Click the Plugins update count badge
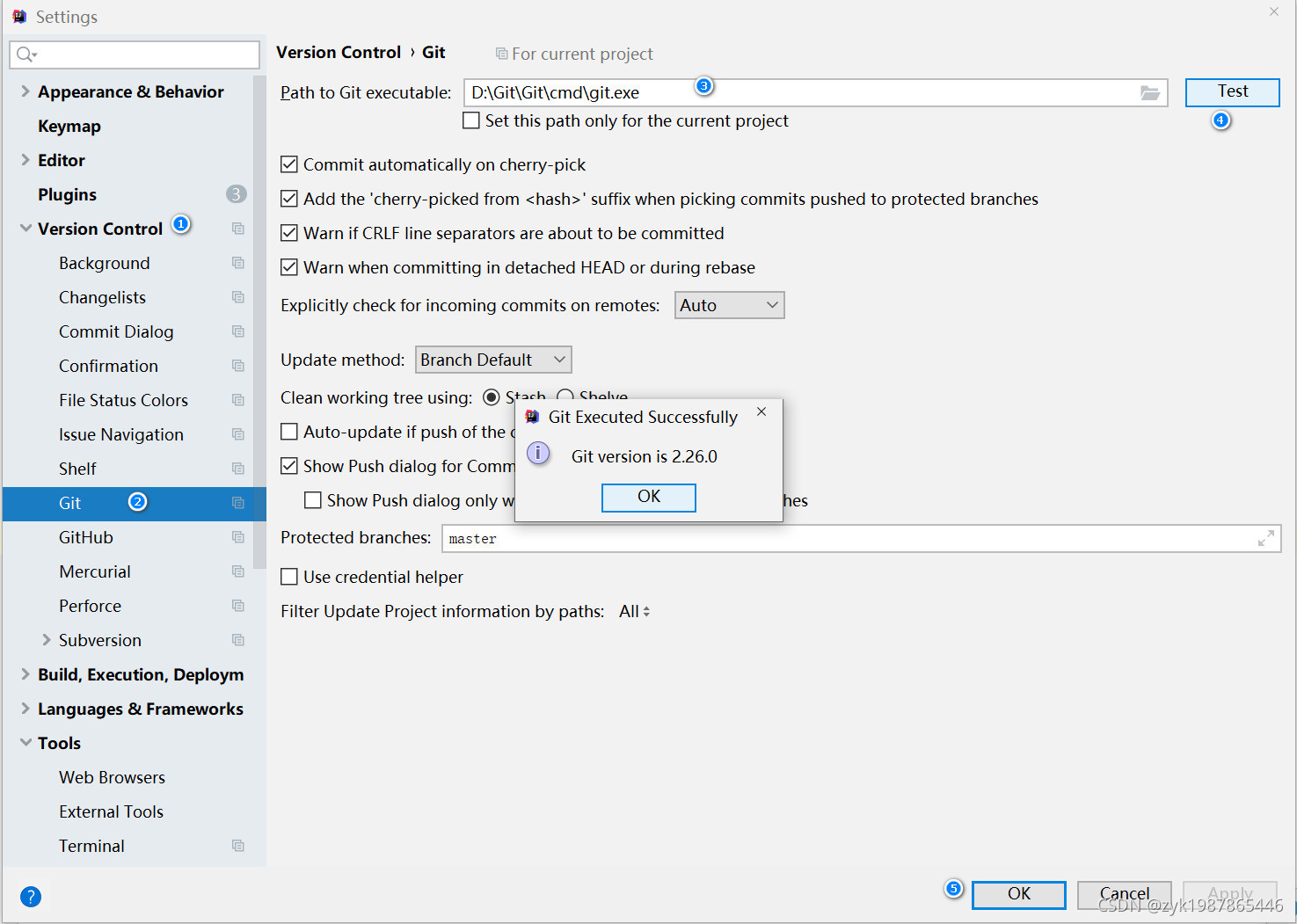The width and height of the screenshot is (1297, 924). click(x=236, y=194)
